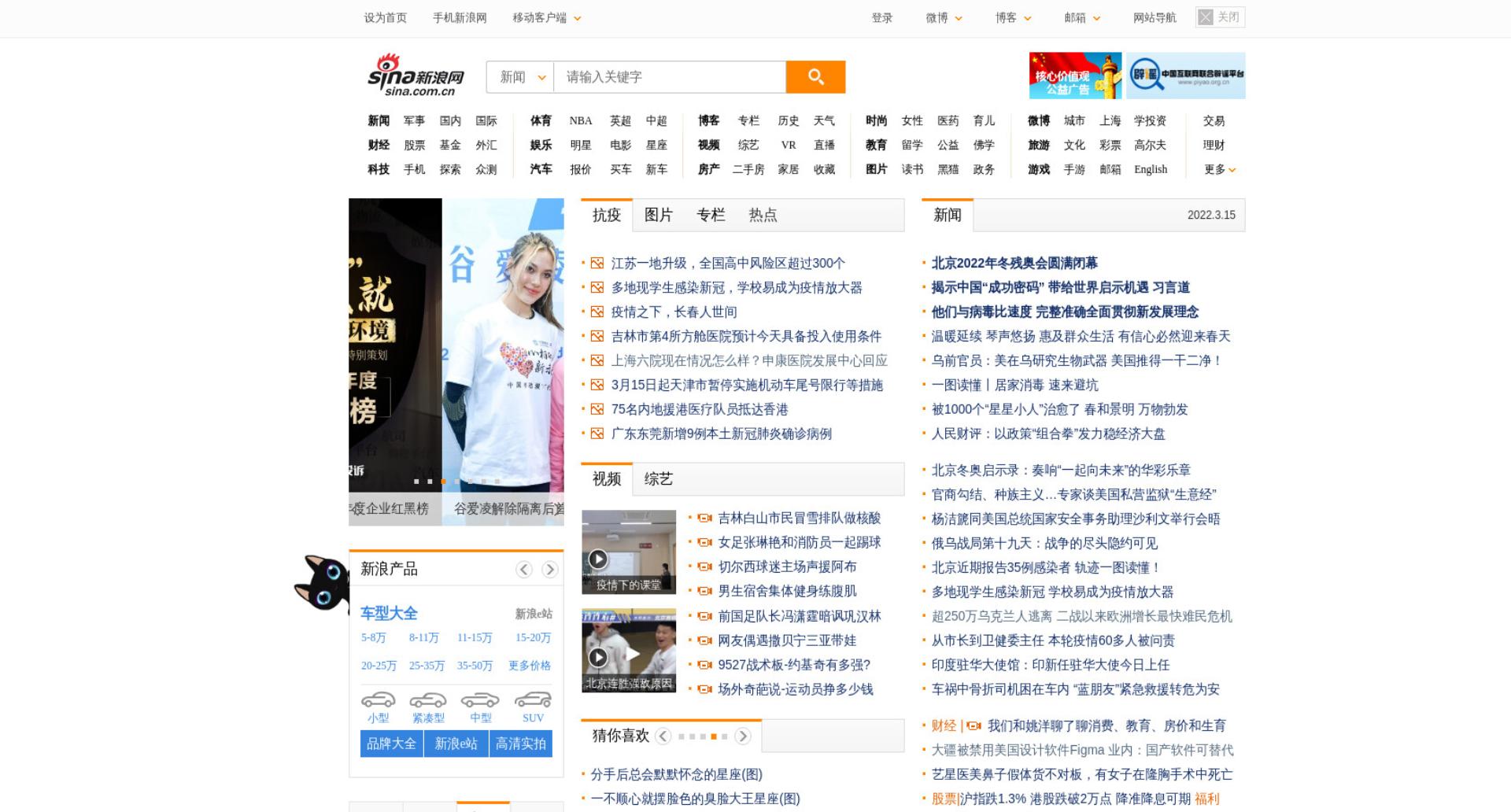Open 财经 in navigation menu
The image size is (1511, 812).
click(379, 146)
